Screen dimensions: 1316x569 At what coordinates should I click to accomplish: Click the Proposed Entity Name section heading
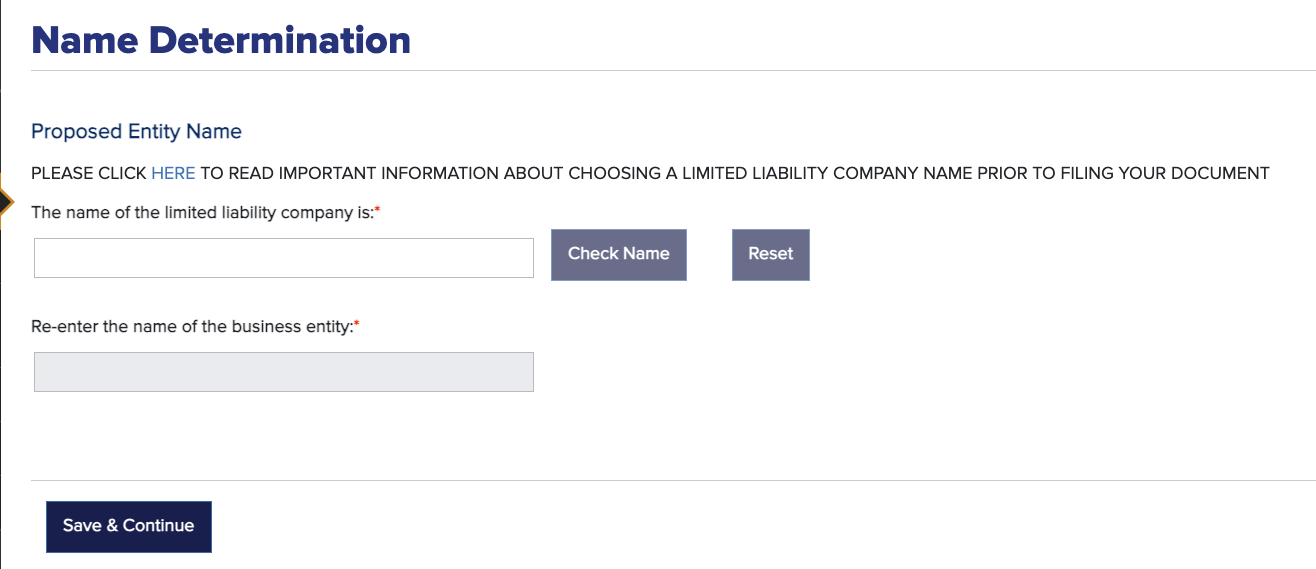pos(136,131)
